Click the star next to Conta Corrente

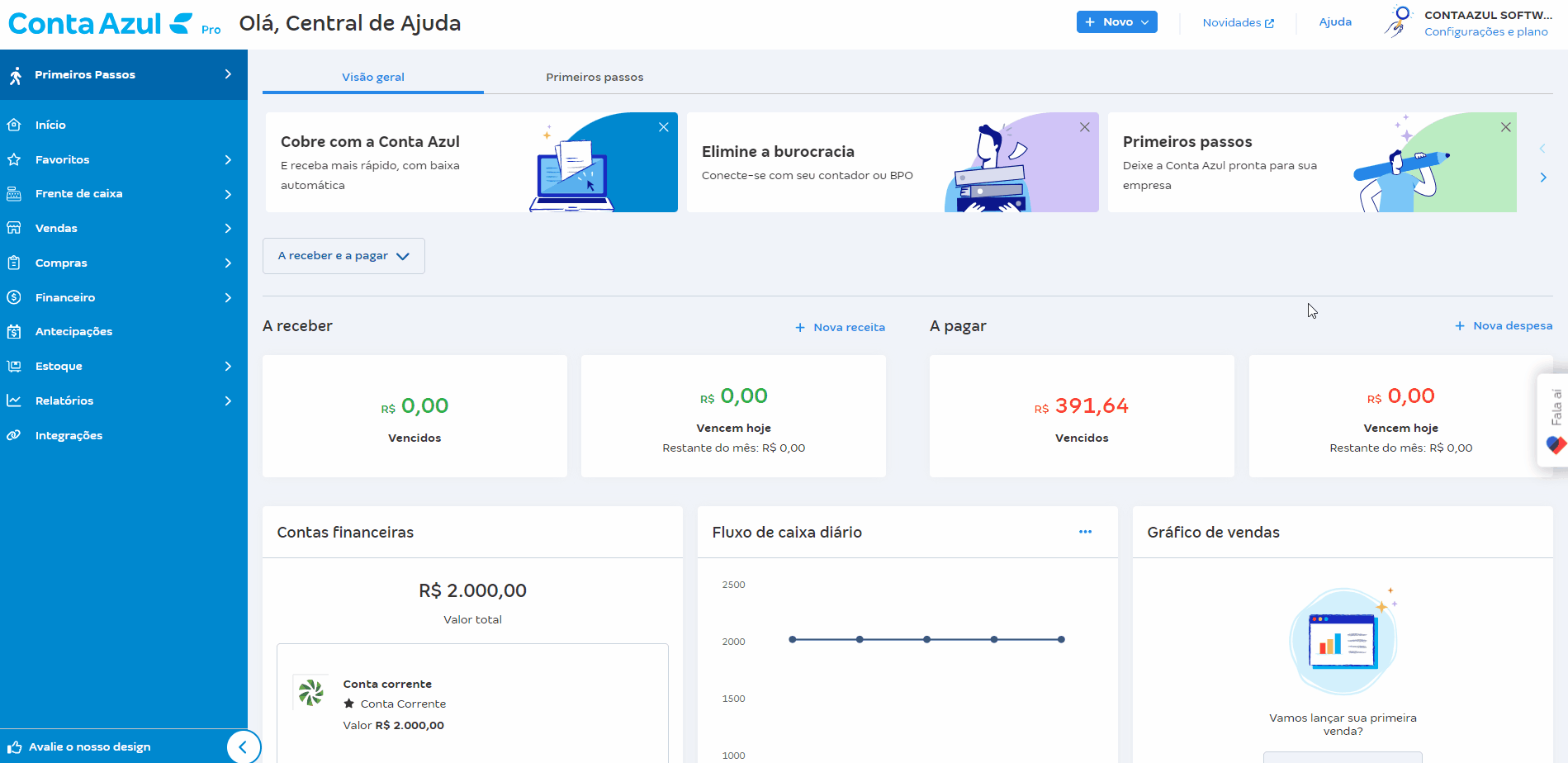click(349, 704)
